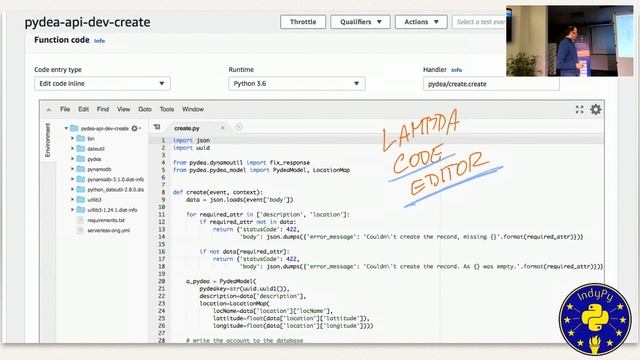The width and height of the screenshot is (640, 360).
Task: Click the 'import json' code line
Action: pyautogui.click(x=191, y=140)
